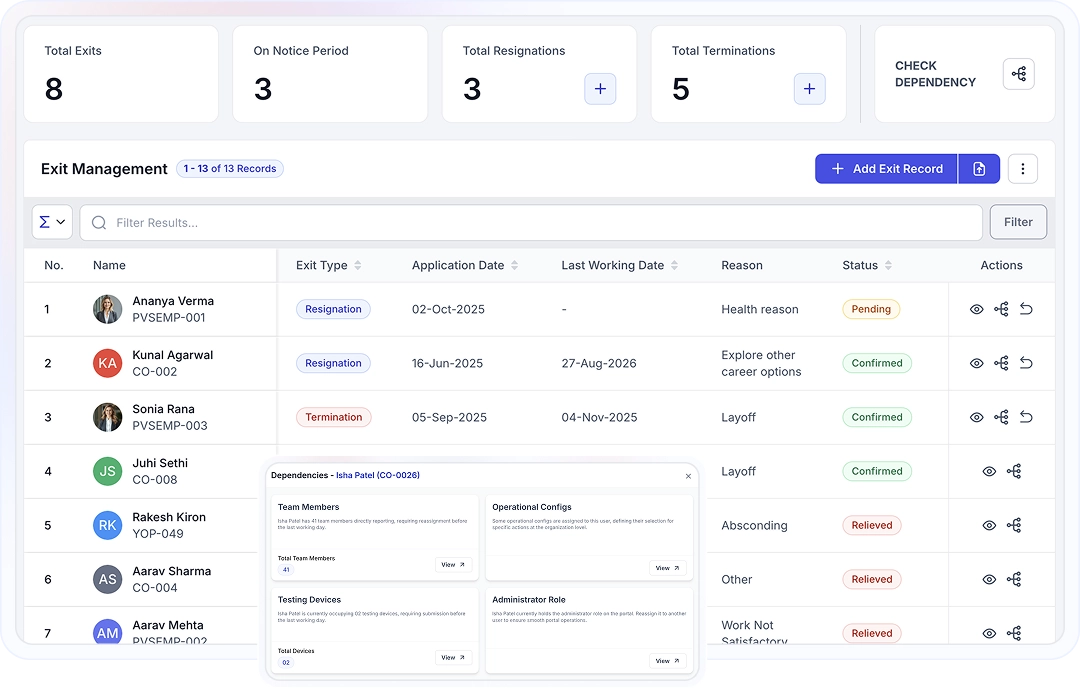Open the Dependencies dialog's Team Members View link
Screen dimensions: 1080x689
coord(454,564)
